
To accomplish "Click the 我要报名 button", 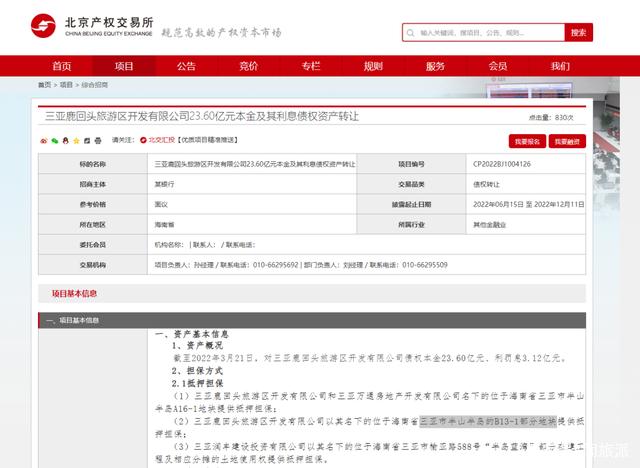I will (527, 141).
